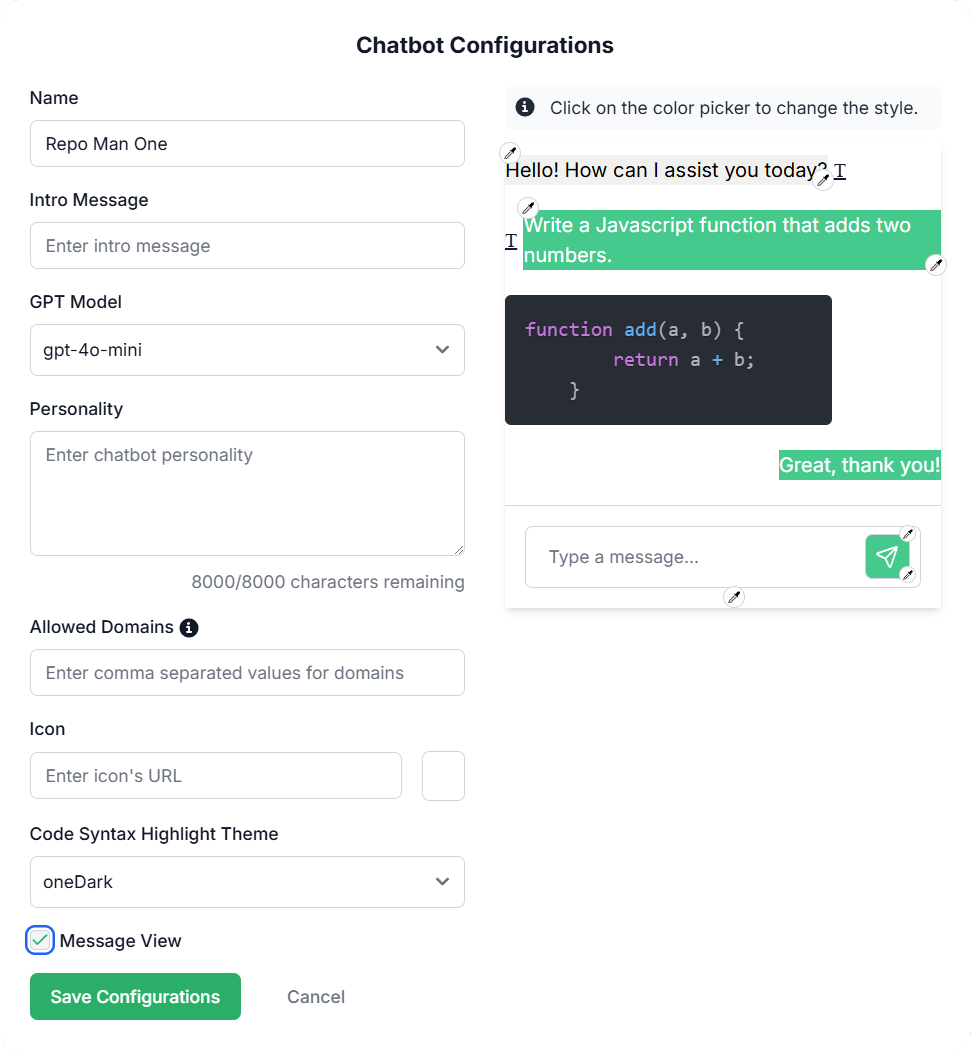Image resolution: width=971 pixels, height=1051 pixels.
Task: Click the Name input field
Action: (247, 143)
